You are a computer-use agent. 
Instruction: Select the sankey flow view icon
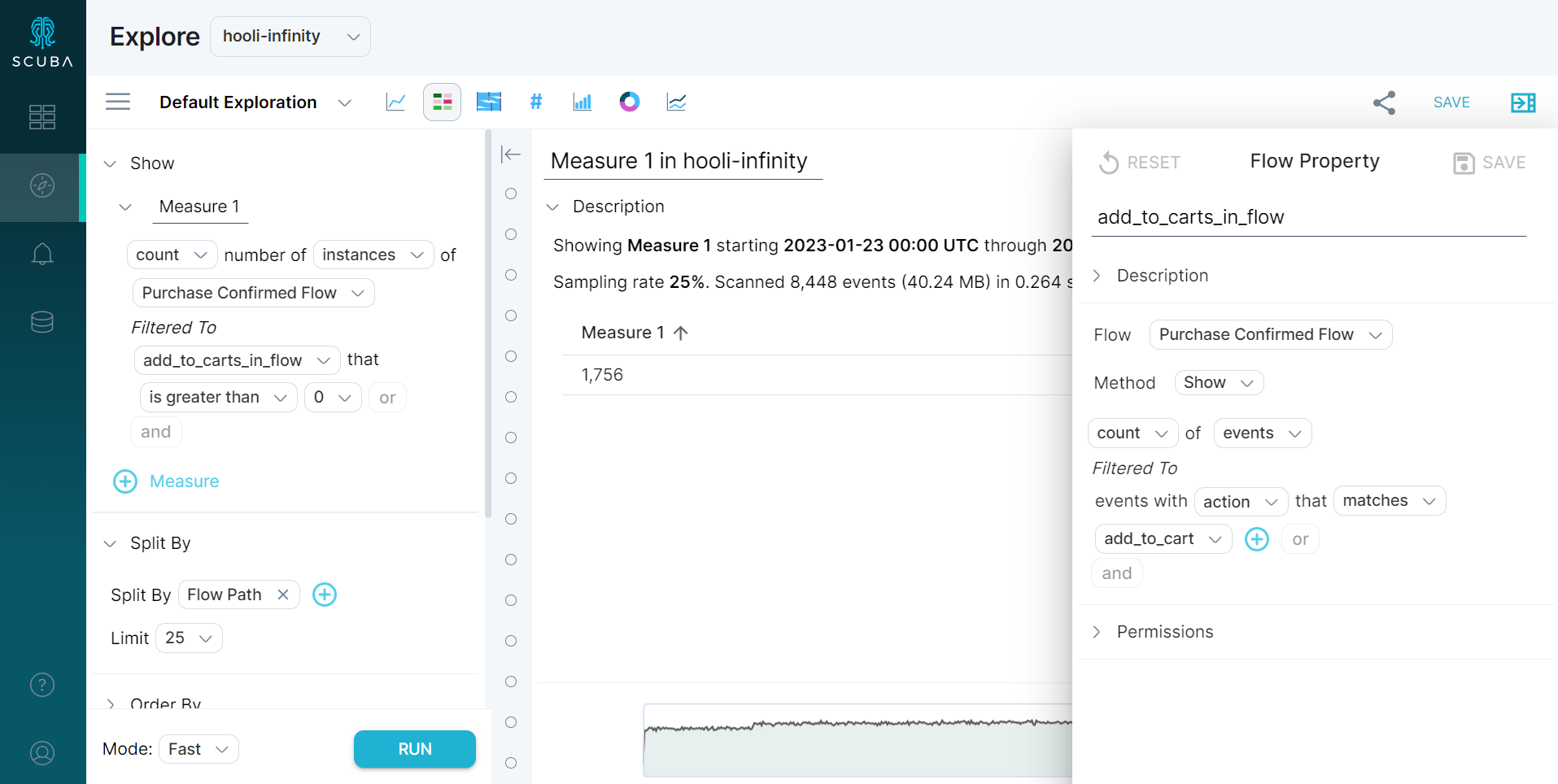pyautogui.click(x=489, y=102)
